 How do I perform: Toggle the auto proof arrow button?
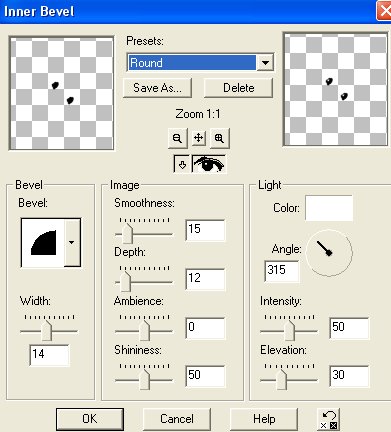[182, 164]
